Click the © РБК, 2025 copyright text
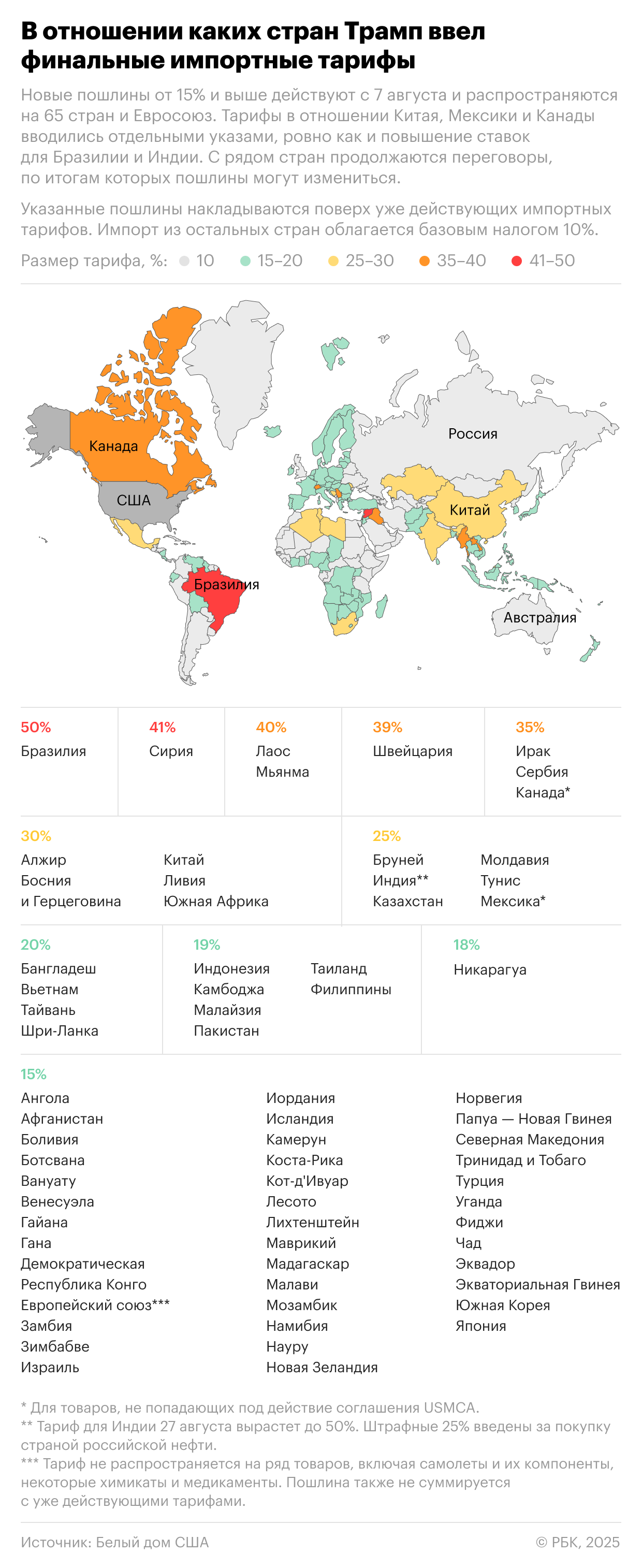The image size is (642, 1568). 577,1542
